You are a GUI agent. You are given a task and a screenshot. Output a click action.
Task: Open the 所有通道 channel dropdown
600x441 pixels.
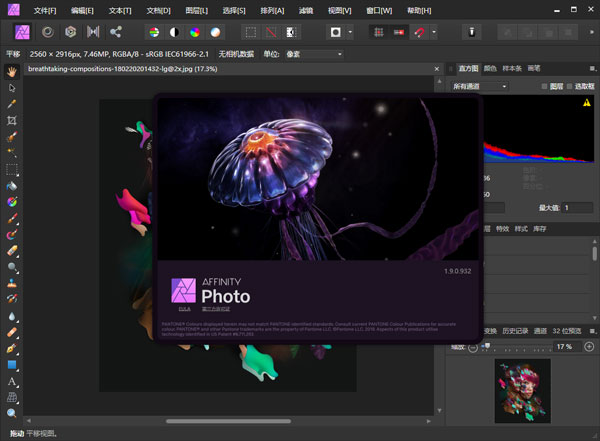481,86
